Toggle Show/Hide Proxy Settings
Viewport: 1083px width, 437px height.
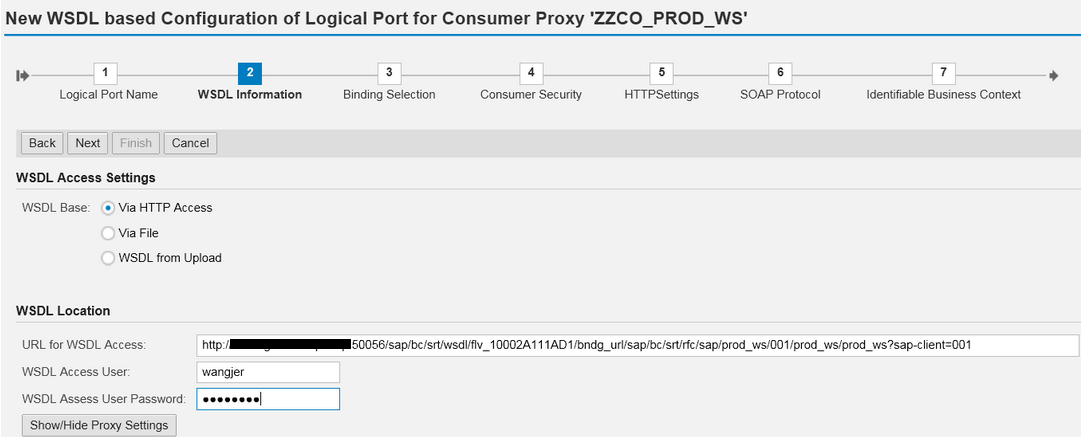pos(99,425)
